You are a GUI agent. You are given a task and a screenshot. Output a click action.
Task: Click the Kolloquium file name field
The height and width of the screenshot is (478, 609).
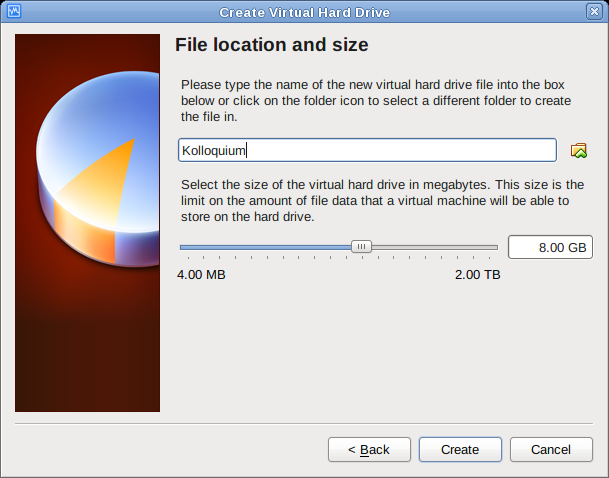point(367,150)
